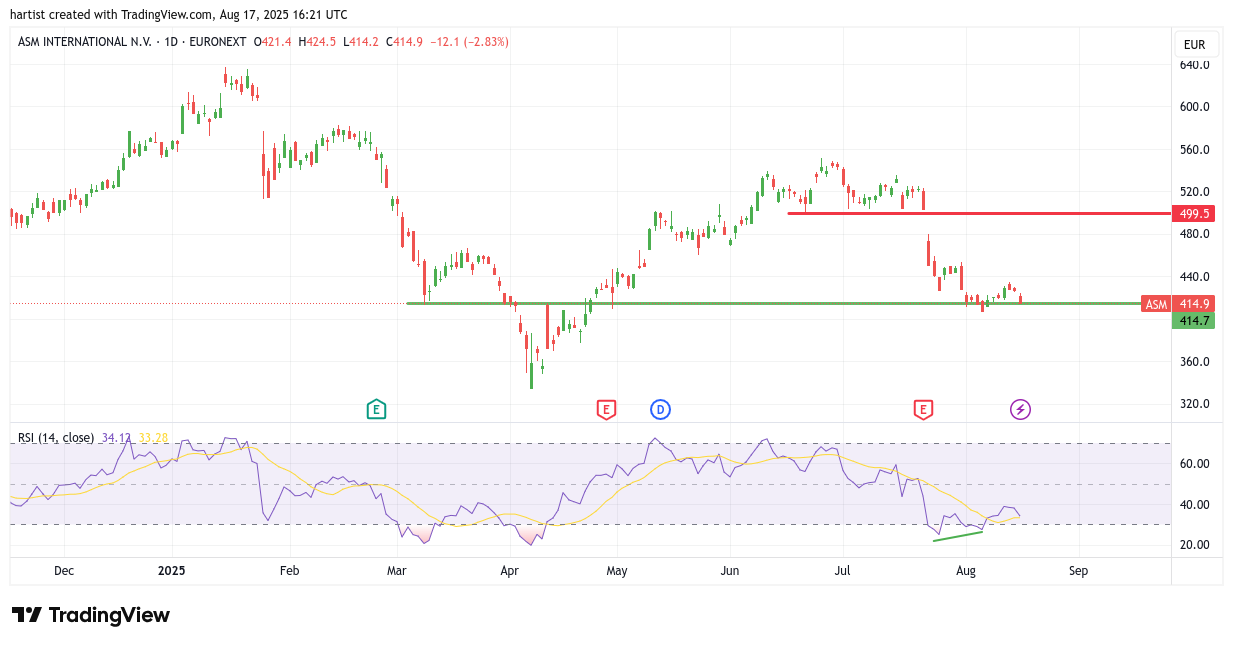Click the high value H424.5
Screen dimensions: 1233x645
pyautogui.click(x=317, y=42)
